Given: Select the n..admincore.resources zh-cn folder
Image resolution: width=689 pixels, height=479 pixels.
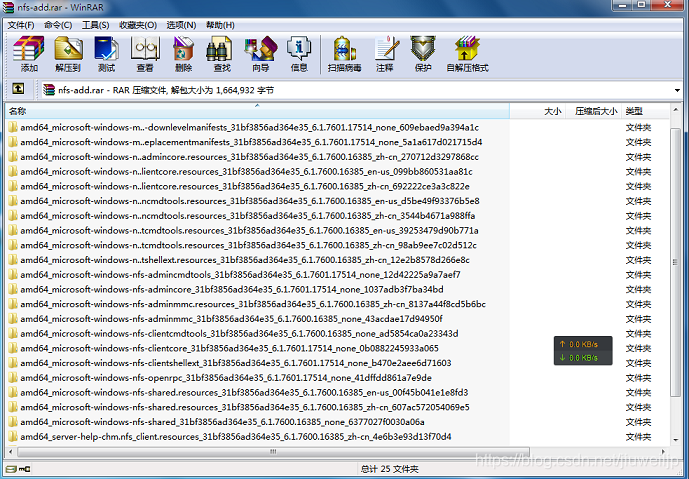Looking at the screenshot, I should 249,157.
